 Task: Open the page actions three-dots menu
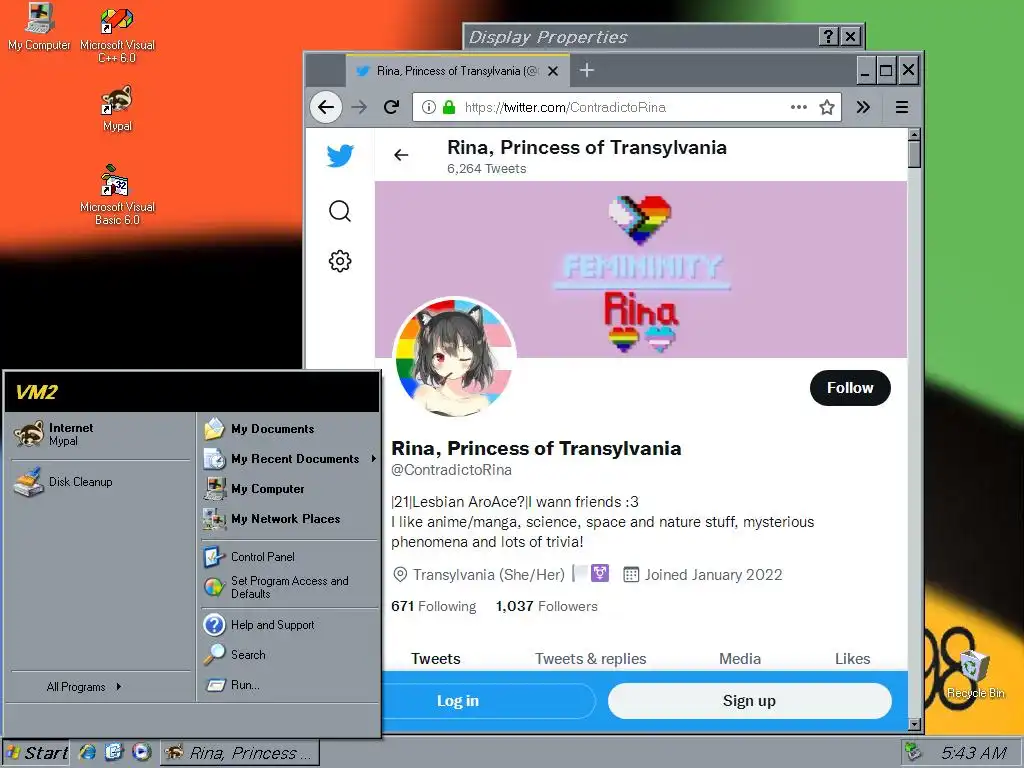pos(799,107)
